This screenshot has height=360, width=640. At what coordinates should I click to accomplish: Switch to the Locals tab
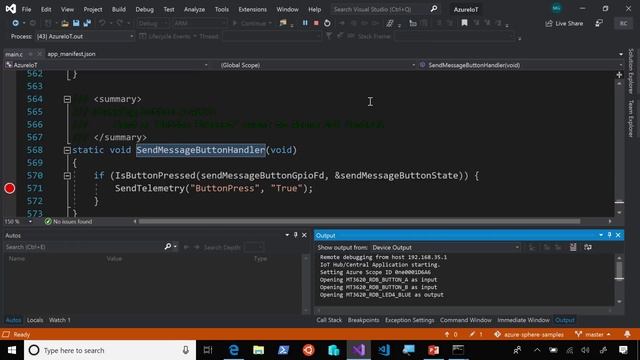pyautogui.click(x=35, y=320)
